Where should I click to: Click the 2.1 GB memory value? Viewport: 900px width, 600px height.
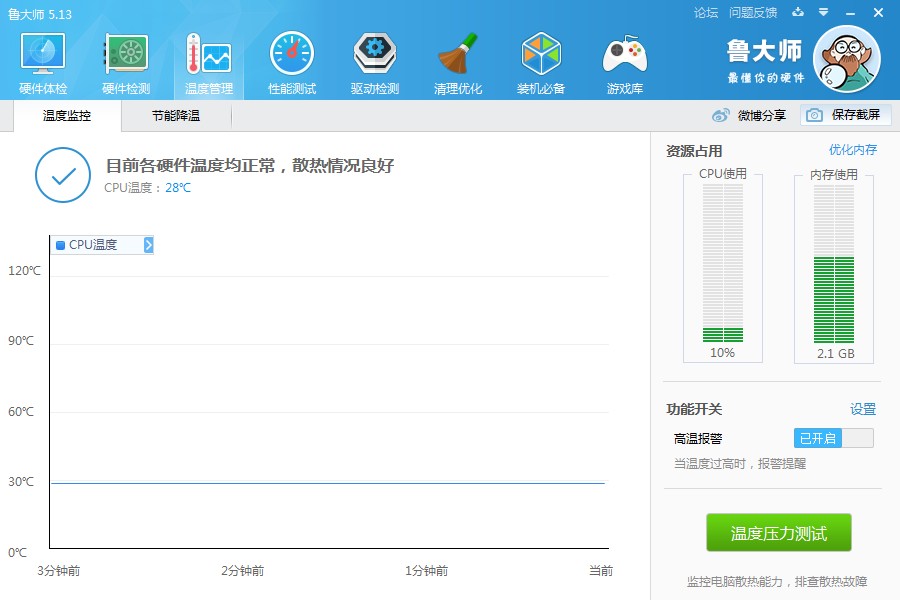point(836,354)
